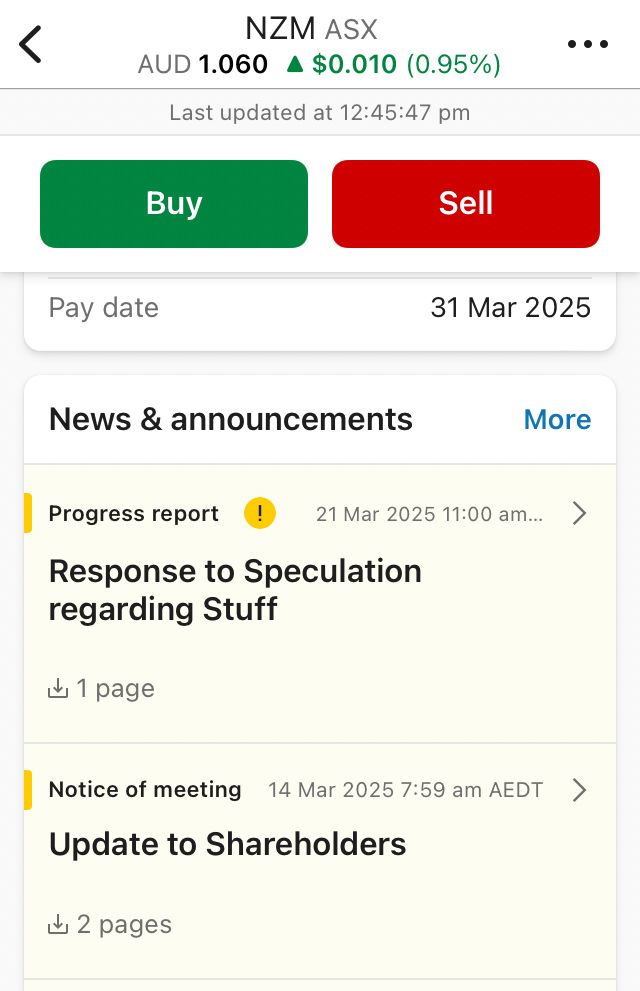Open the Update to Shareholders headline

(x=227, y=844)
